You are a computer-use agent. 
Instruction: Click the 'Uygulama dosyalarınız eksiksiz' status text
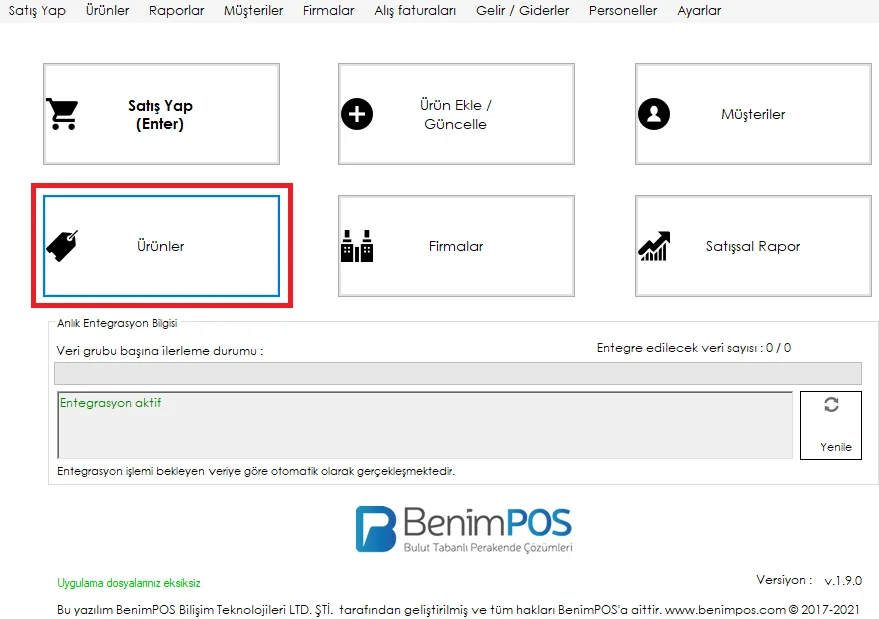[x=129, y=583]
